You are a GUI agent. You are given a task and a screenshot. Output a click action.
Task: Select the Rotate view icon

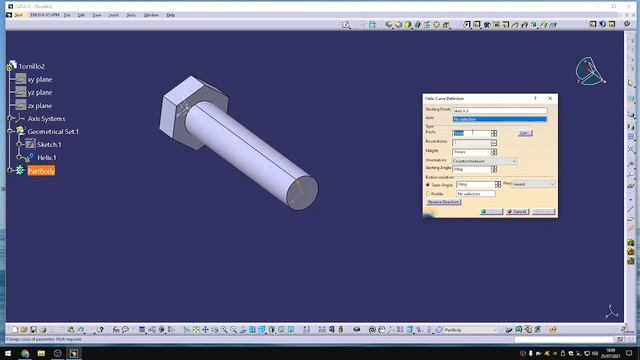(x=215, y=329)
